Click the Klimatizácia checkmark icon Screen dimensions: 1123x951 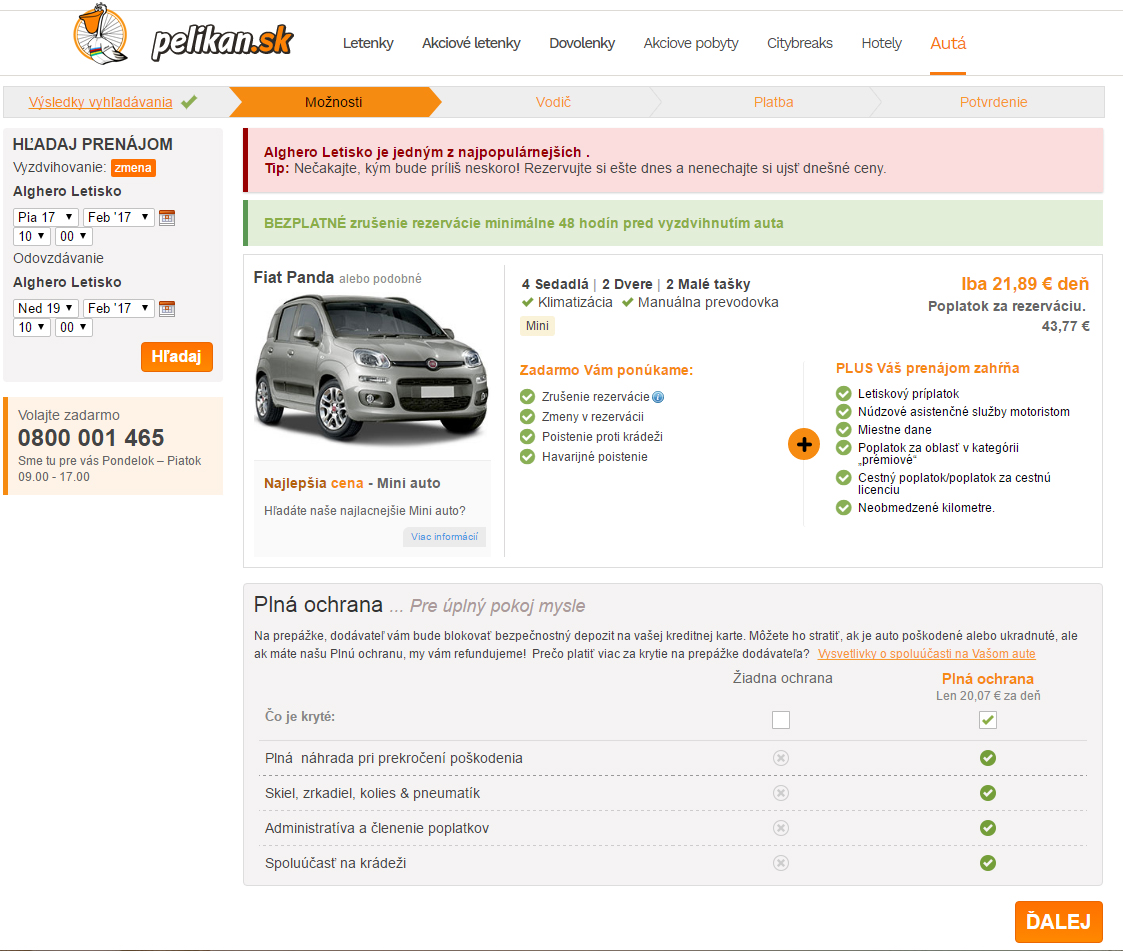click(x=528, y=302)
